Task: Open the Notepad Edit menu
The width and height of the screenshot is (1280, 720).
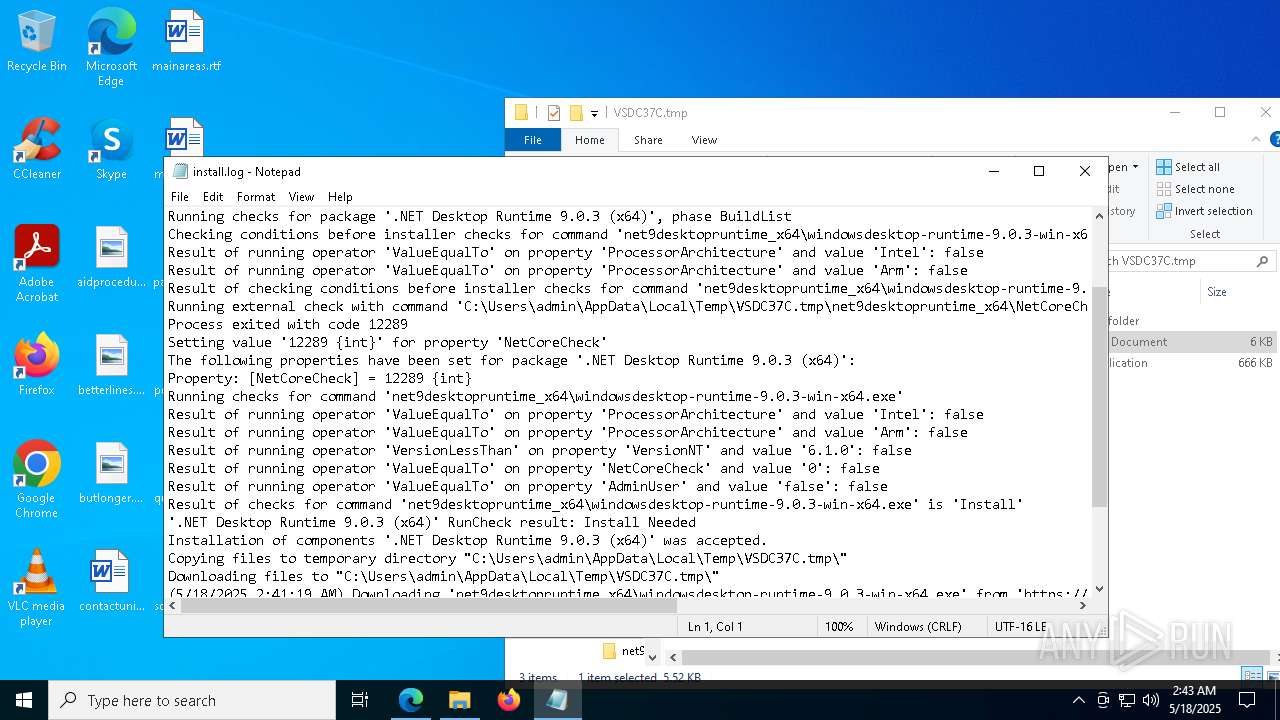Action: 213,197
